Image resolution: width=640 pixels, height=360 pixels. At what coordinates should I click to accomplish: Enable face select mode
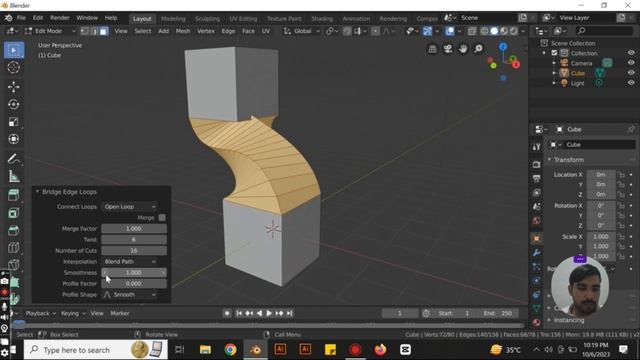click(x=104, y=31)
